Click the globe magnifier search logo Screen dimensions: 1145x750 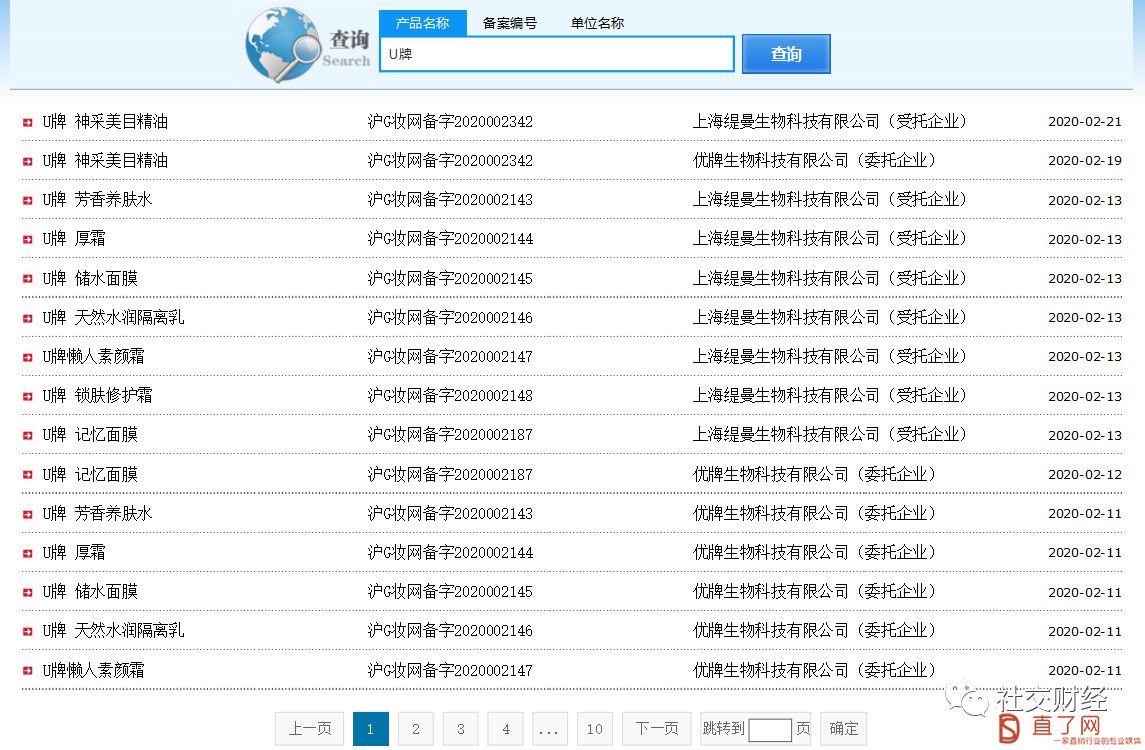coord(284,44)
